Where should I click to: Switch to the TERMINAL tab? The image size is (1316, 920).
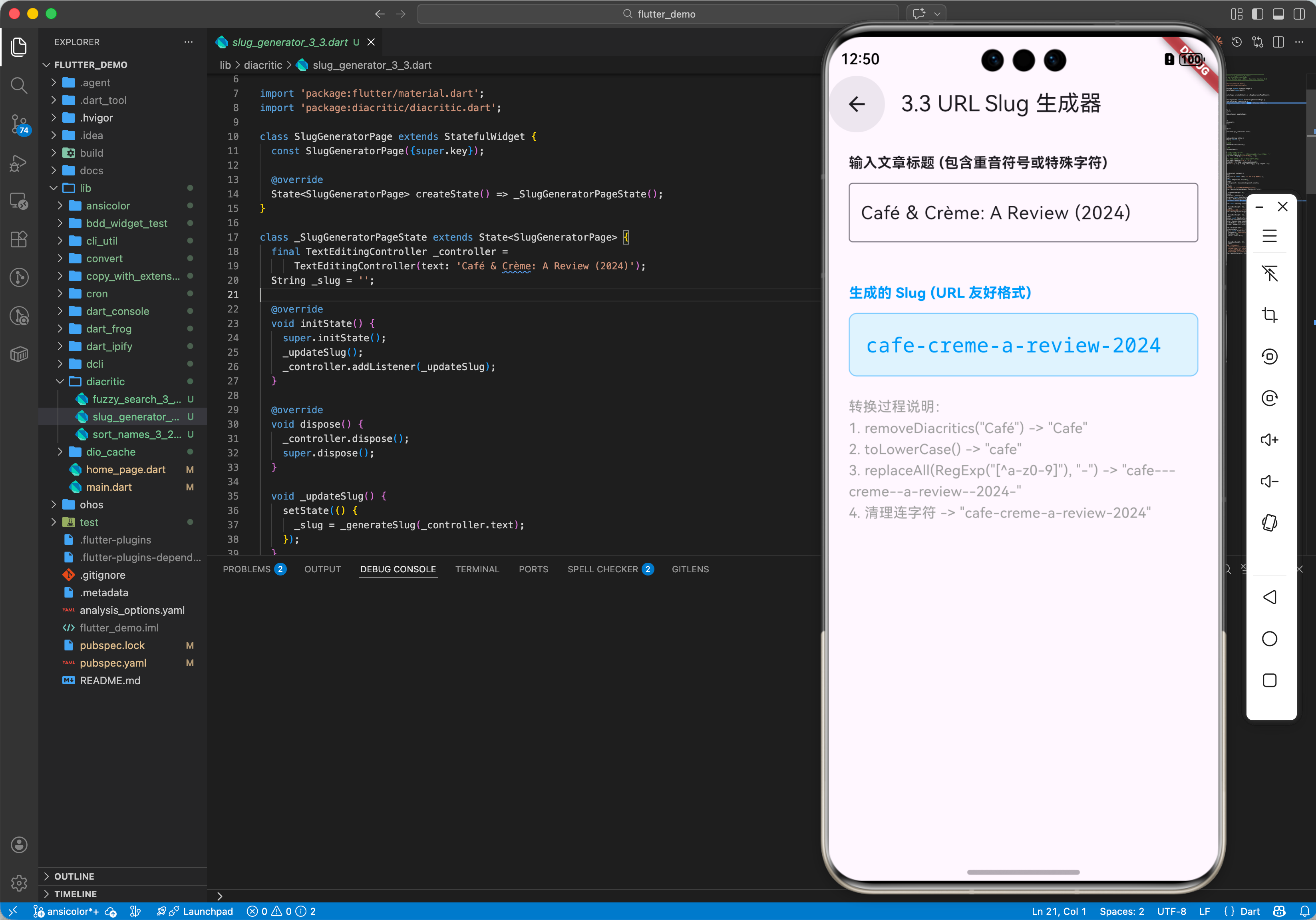coord(477,569)
